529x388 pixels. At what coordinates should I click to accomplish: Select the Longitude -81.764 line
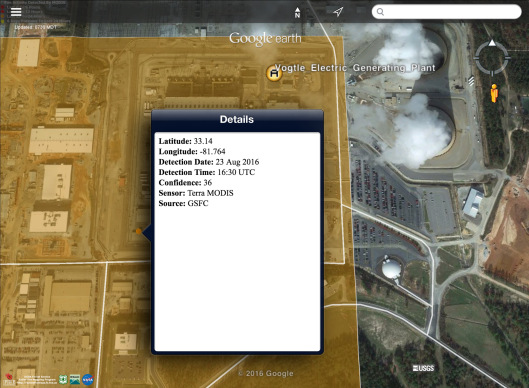(x=192, y=151)
